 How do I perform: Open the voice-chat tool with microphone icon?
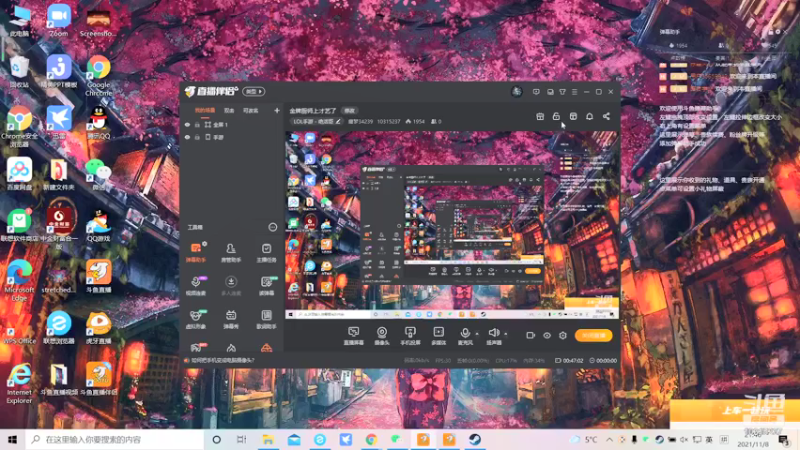196,286
